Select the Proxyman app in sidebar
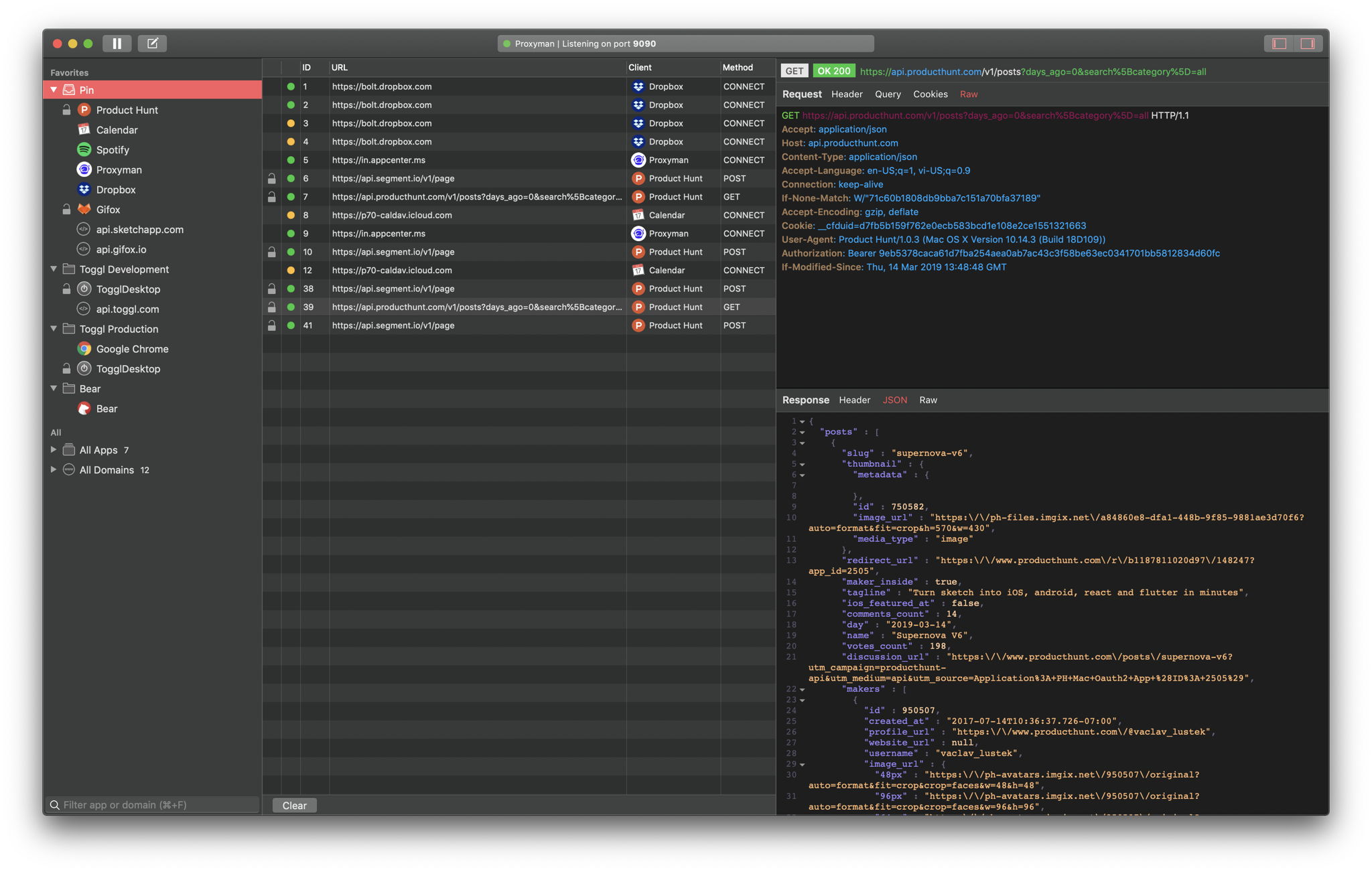Viewport: 1372px width, 872px height. click(119, 170)
